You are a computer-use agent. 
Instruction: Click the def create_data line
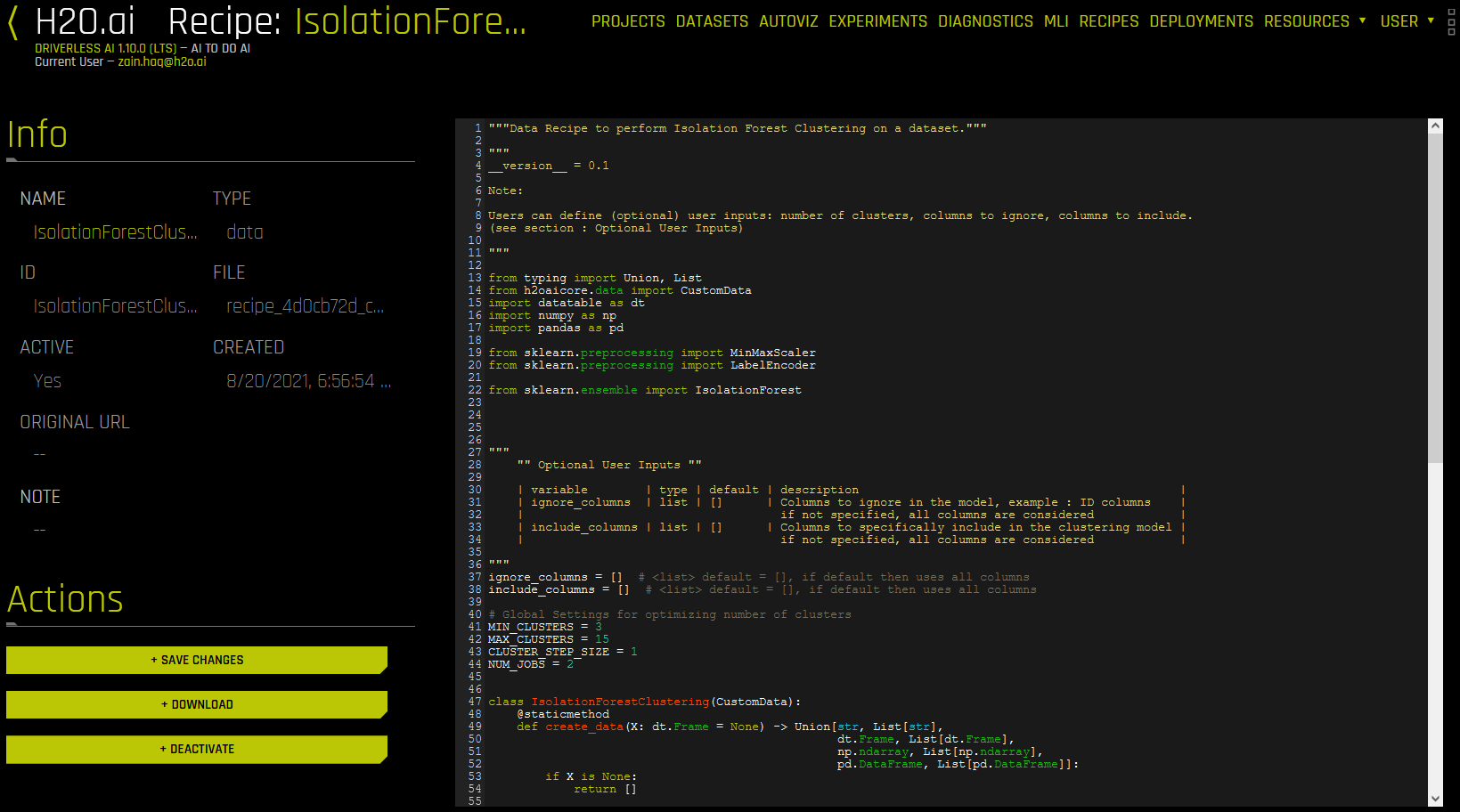click(x=730, y=727)
